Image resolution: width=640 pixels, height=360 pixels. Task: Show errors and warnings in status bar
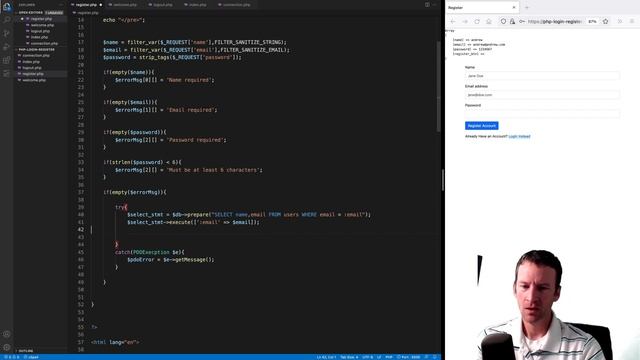[11, 357]
